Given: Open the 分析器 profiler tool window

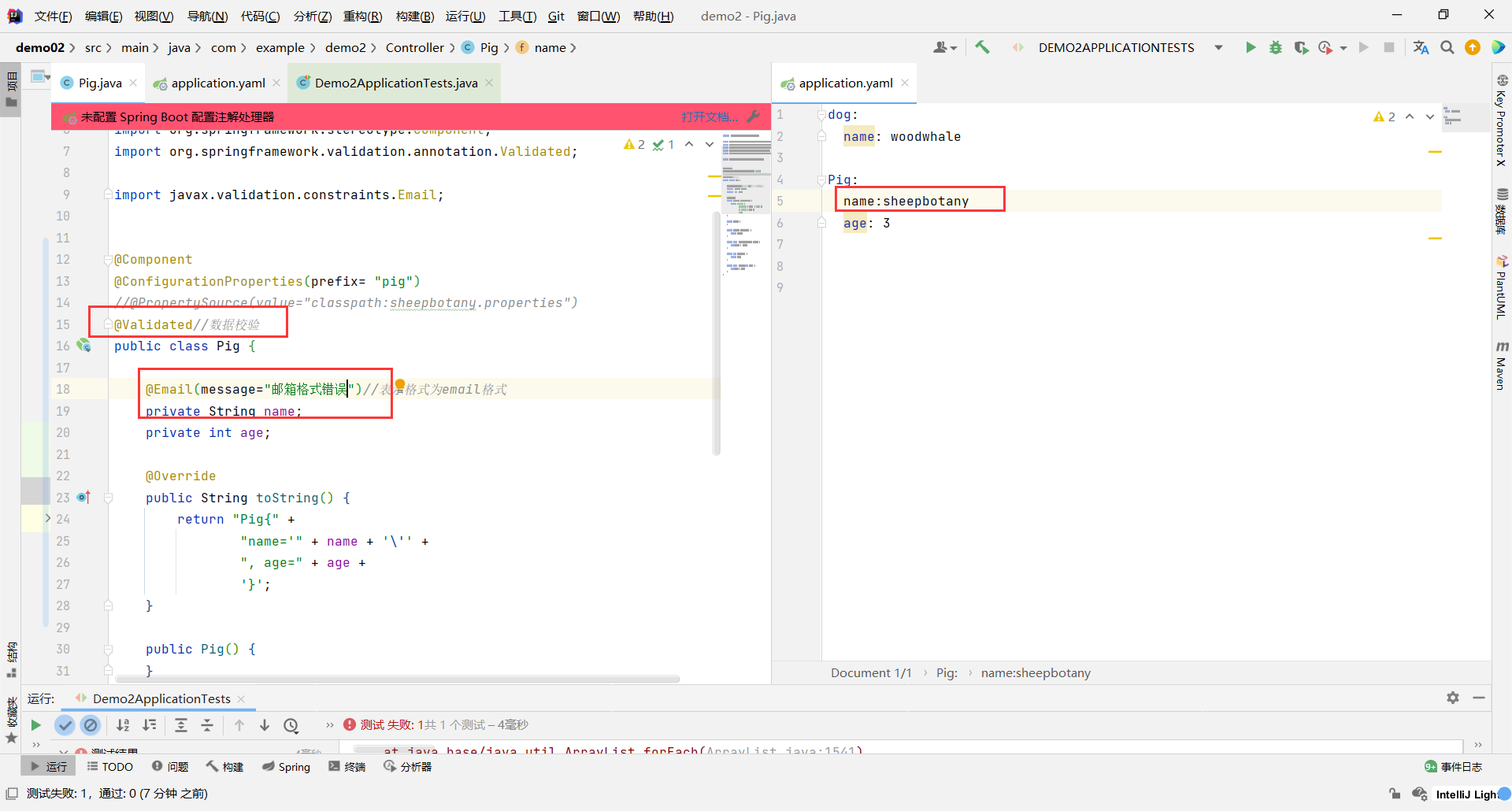Looking at the screenshot, I should click(408, 766).
